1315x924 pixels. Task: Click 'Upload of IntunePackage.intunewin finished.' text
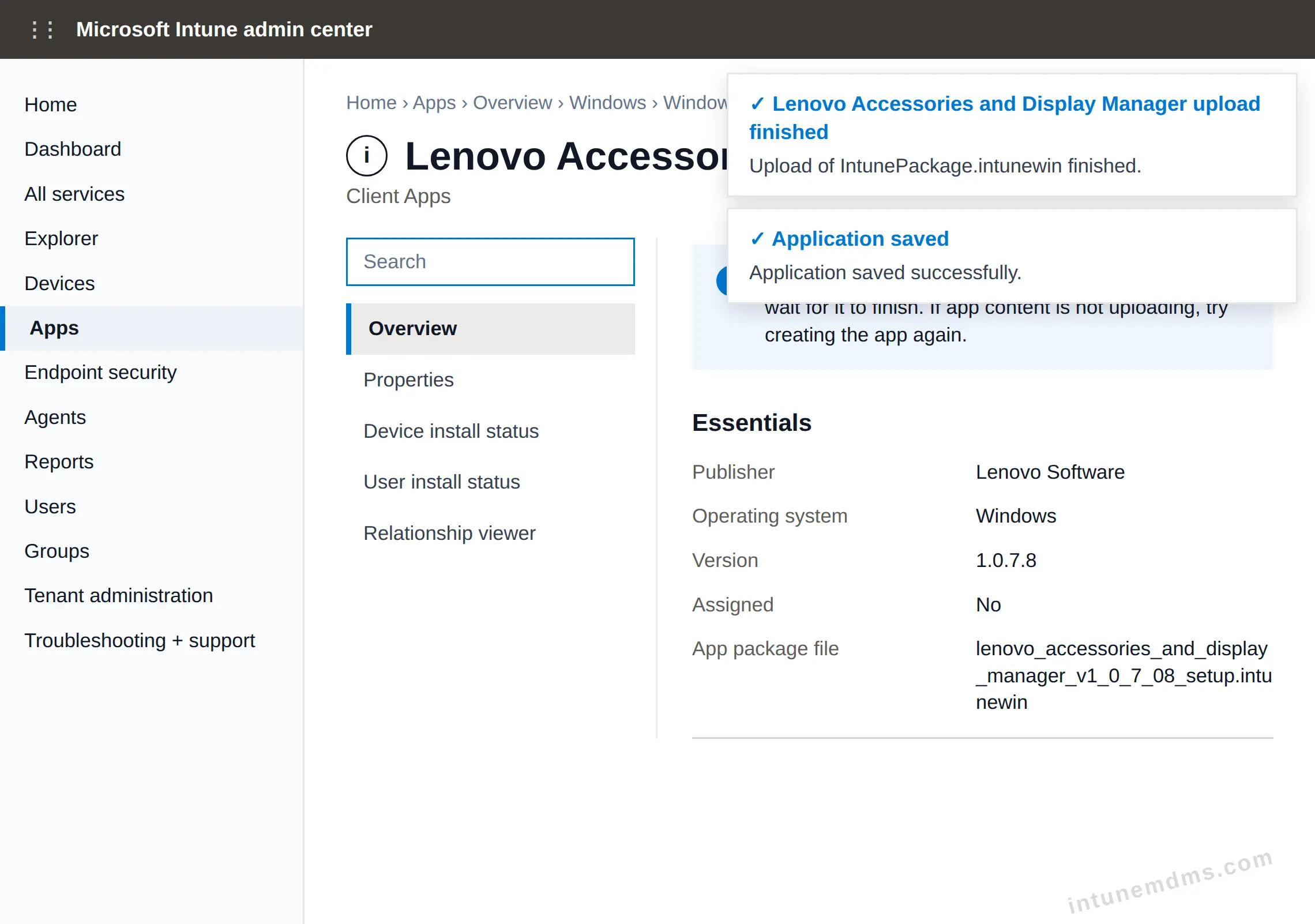945,166
